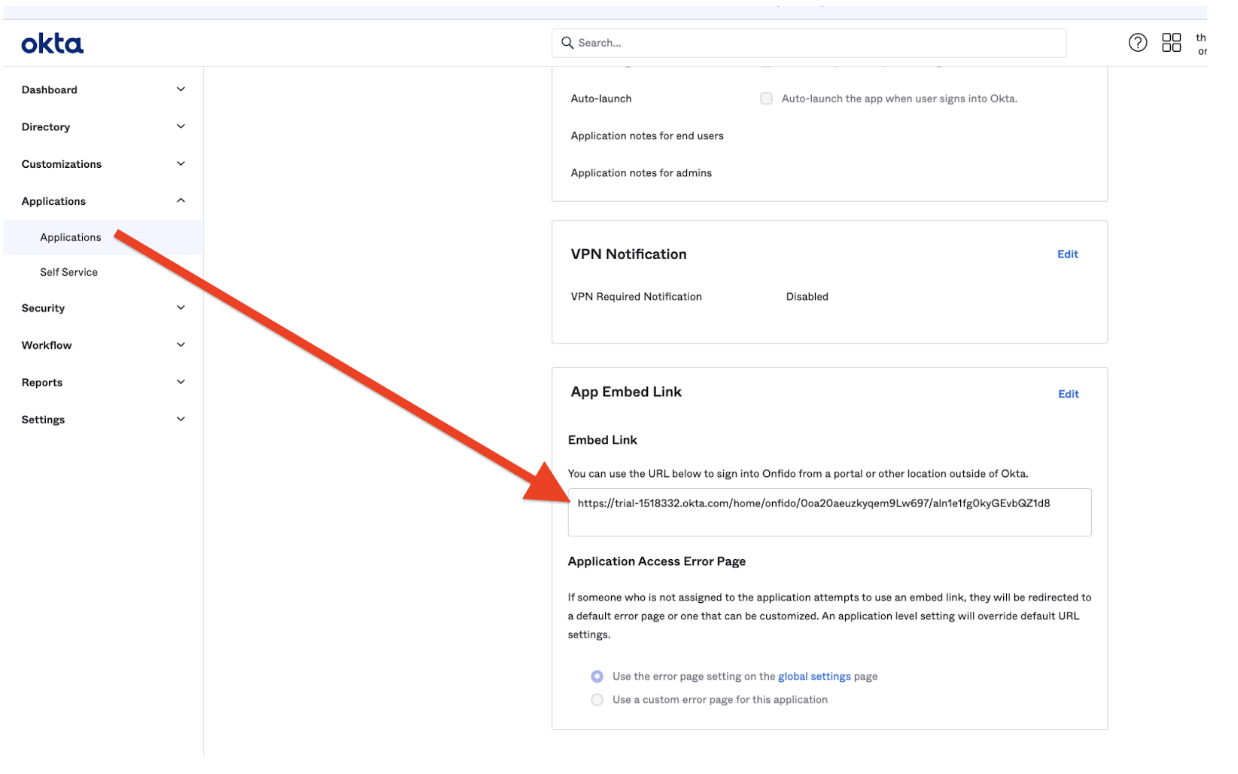Click the Okta logo
1238x774 pixels.
(52, 43)
